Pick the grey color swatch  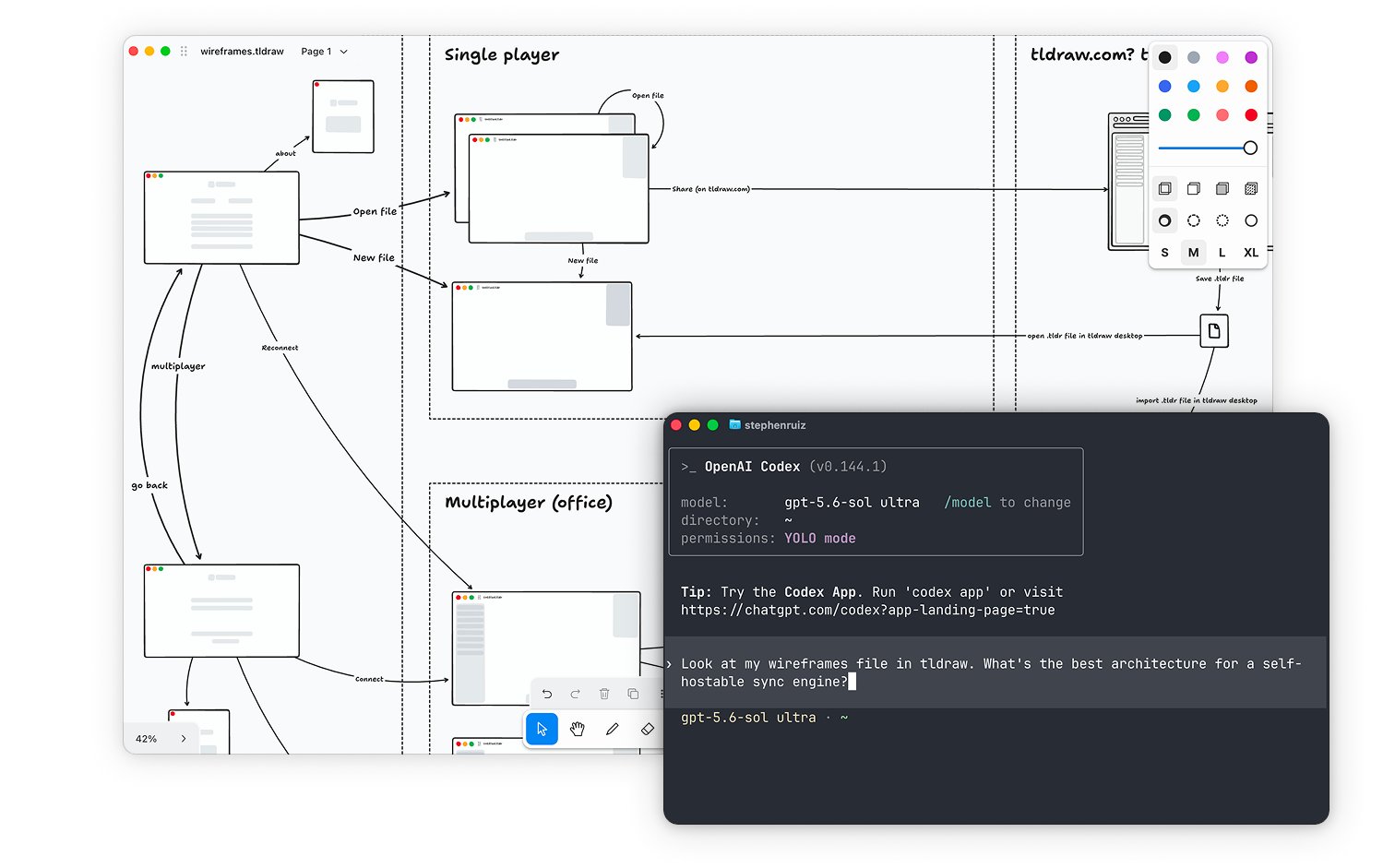tap(1194, 57)
